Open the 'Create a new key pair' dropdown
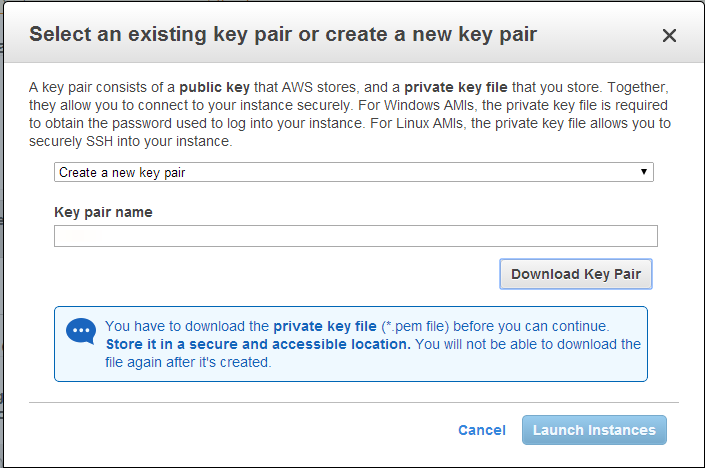This screenshot has width=705, height=468. point(353,172)
